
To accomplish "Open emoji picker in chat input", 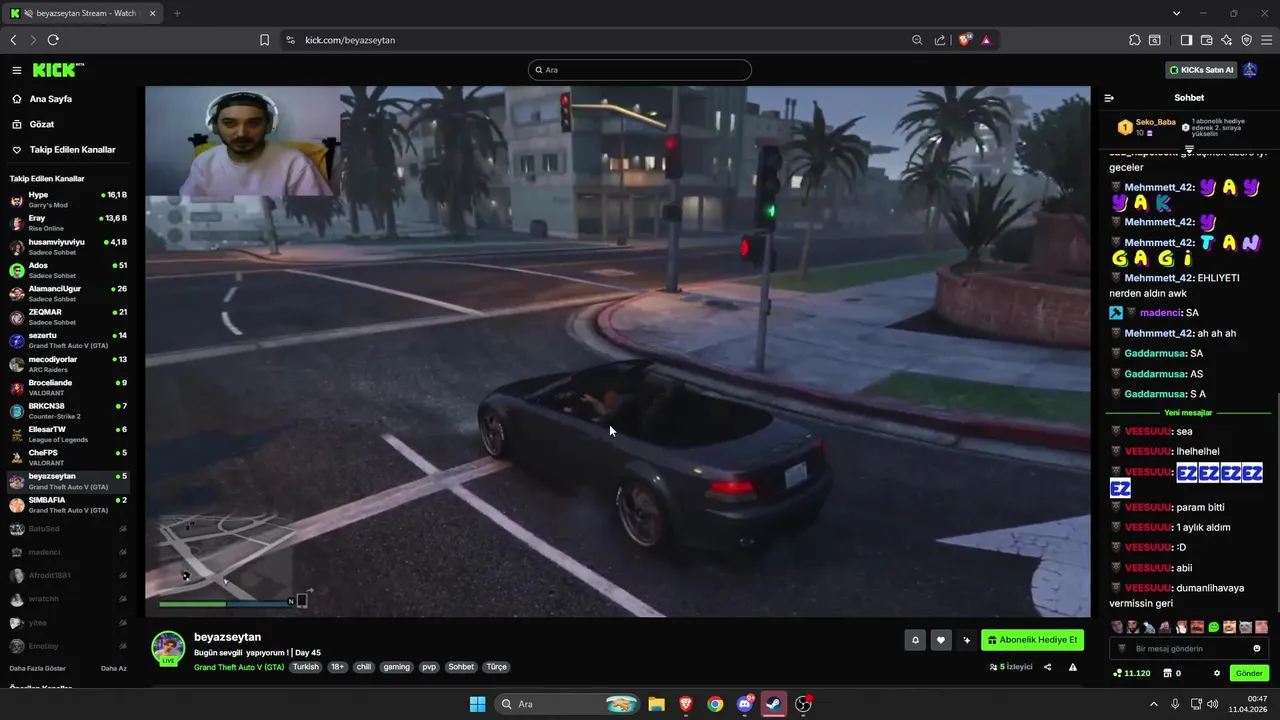I will point(1257,649).
